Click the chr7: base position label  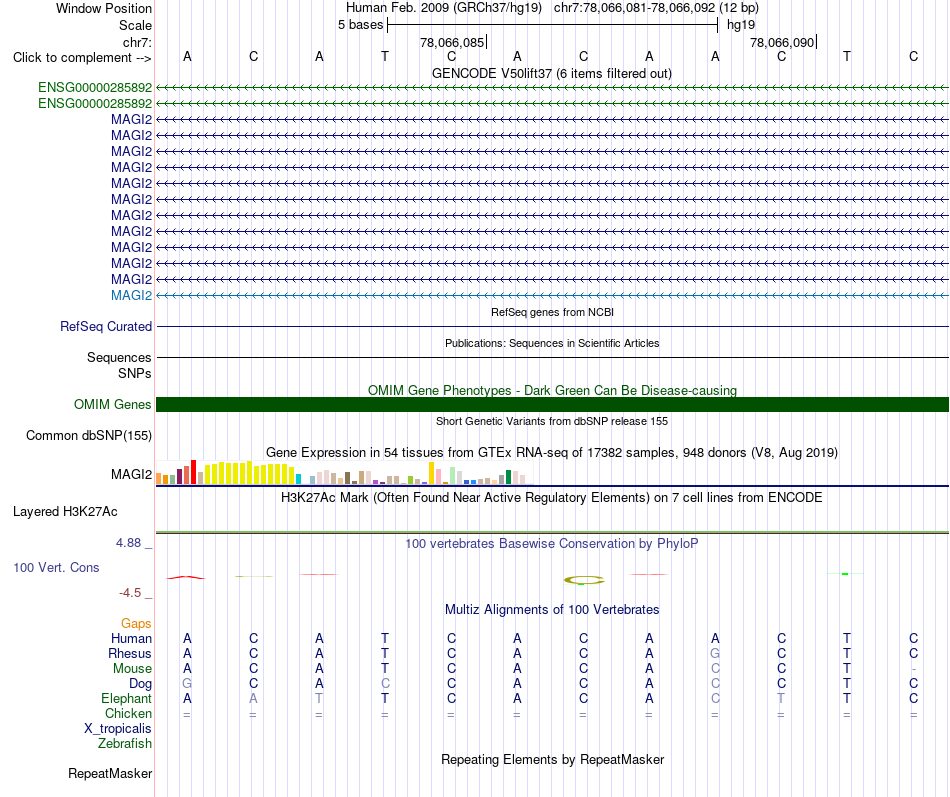137,42
